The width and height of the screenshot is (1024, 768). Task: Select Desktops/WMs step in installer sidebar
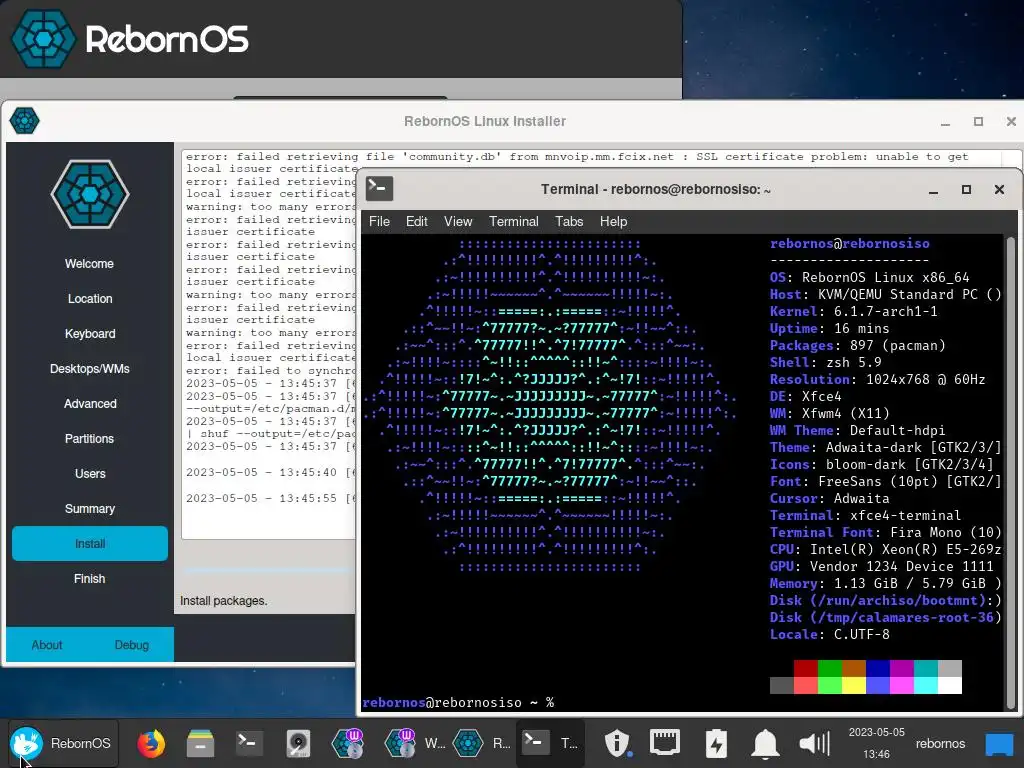click(89, 369)
